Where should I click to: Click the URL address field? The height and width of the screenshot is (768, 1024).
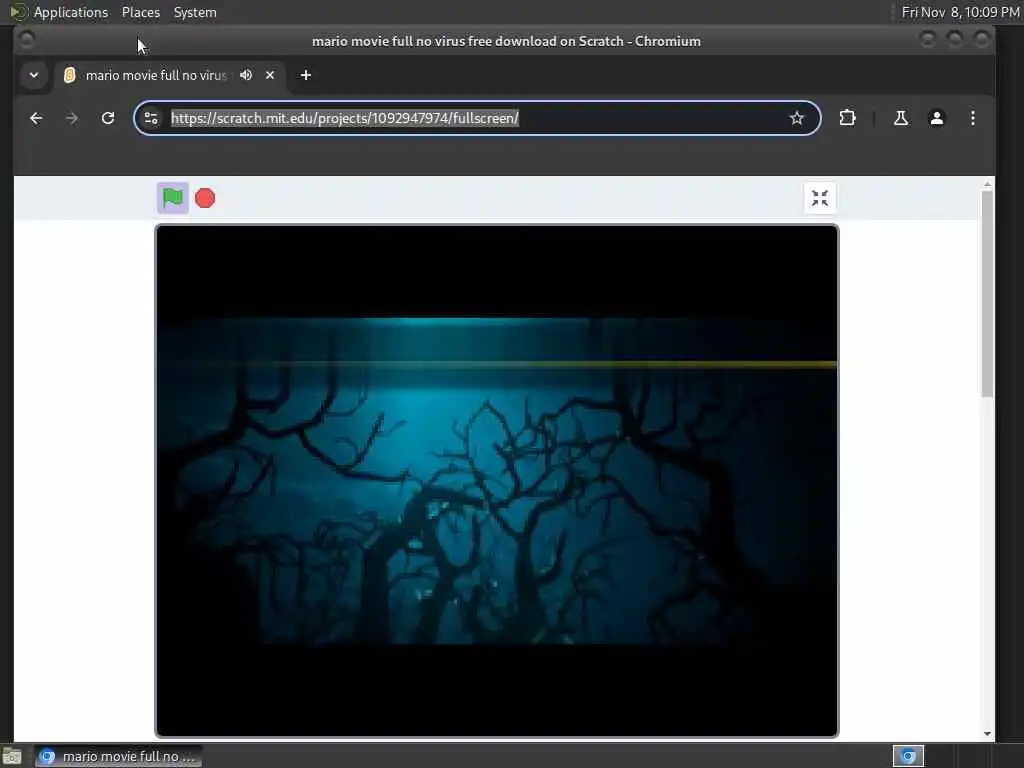pyautogui.click(x=475, y=118)
